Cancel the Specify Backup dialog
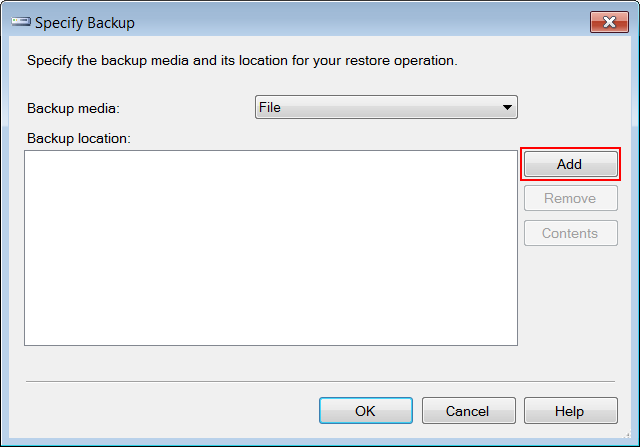 (x=469, y=411)
